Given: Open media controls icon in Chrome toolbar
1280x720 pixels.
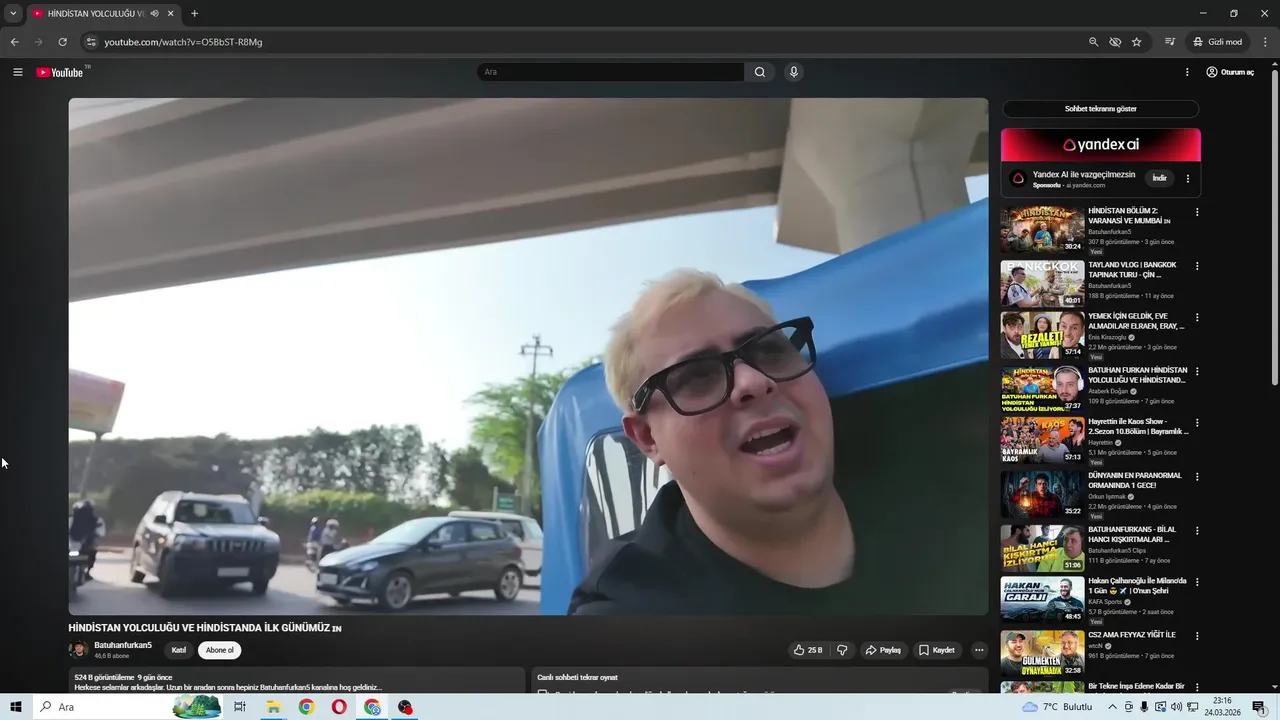Looking at the screenshot, I should click(1169, 42).
